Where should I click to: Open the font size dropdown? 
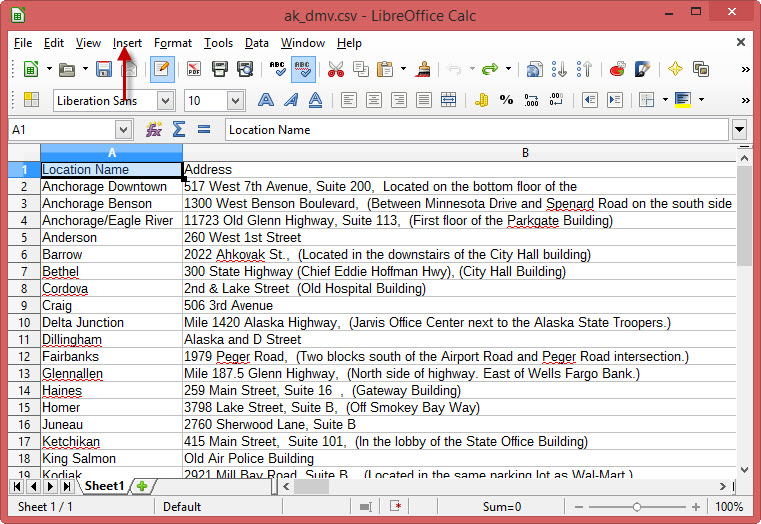(x=235, y=101)
